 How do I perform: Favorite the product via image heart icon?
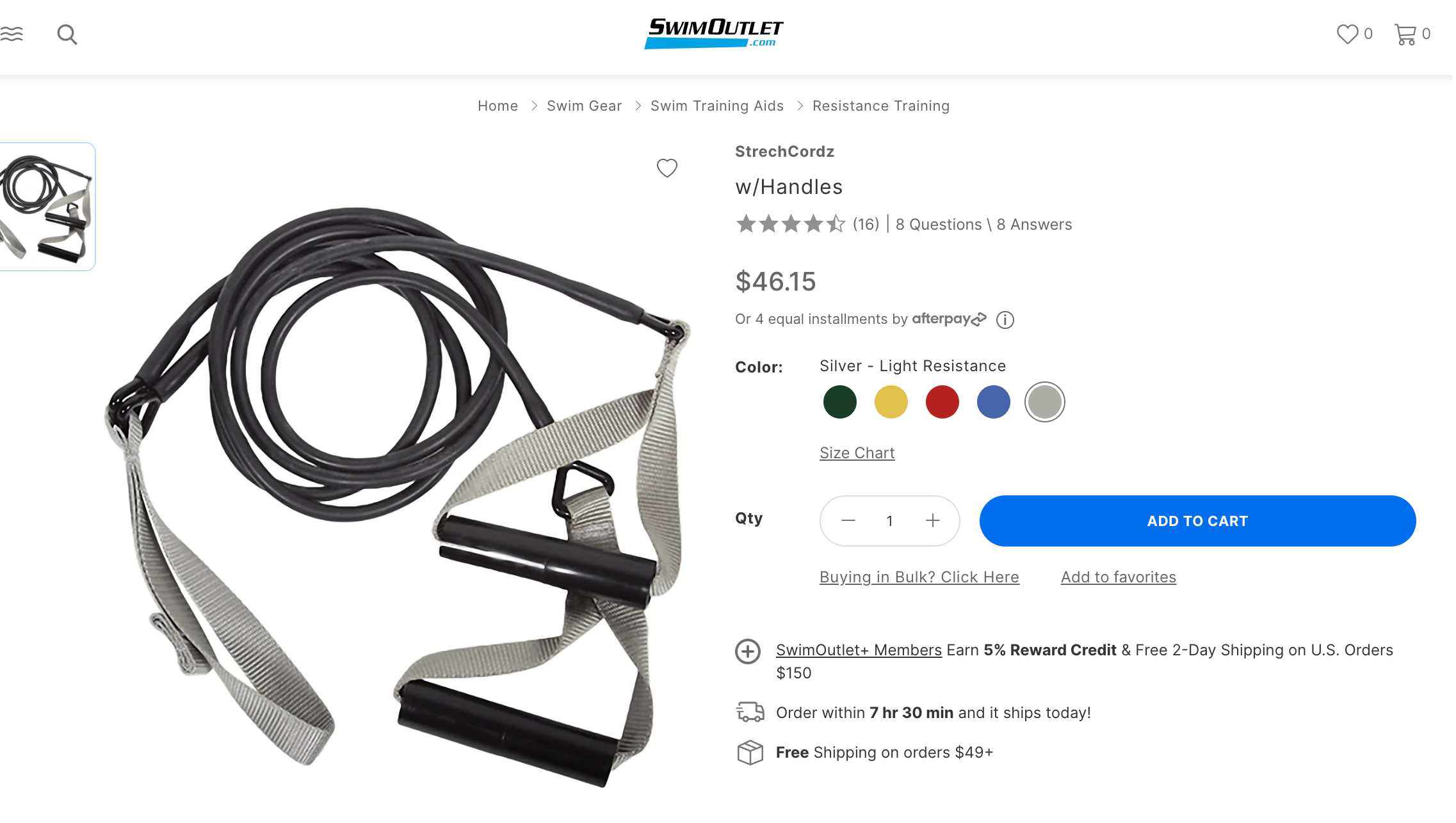tap(667, 168)
